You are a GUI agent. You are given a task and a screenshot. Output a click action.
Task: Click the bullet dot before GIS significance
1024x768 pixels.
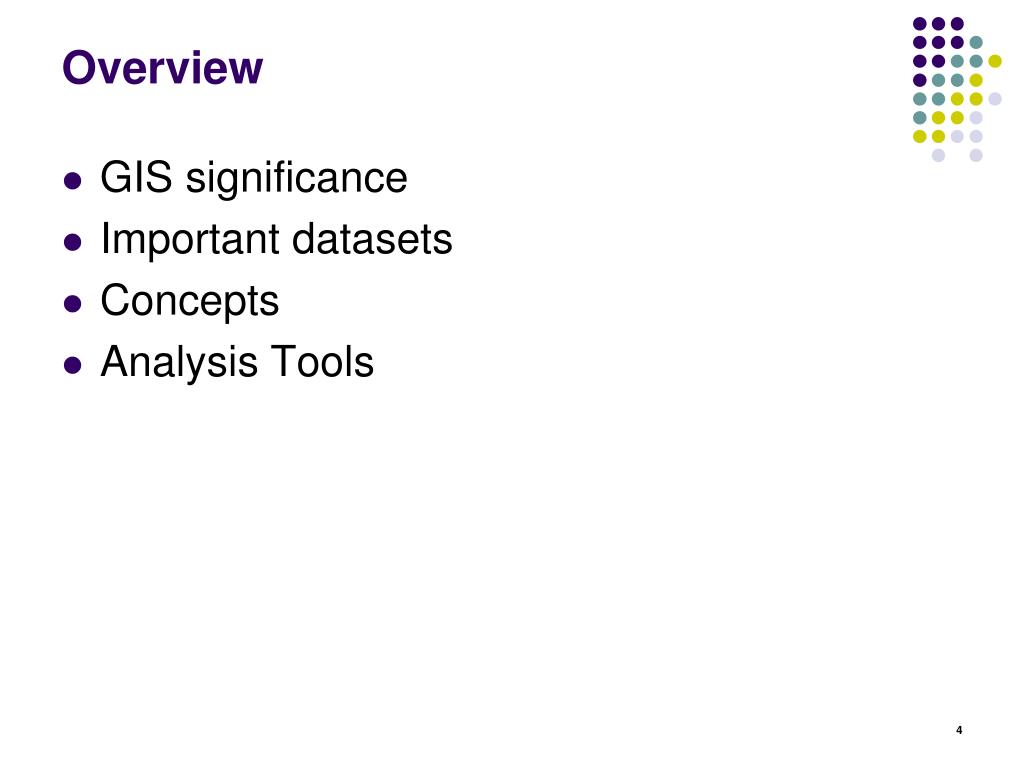click(x=72, y=180)
